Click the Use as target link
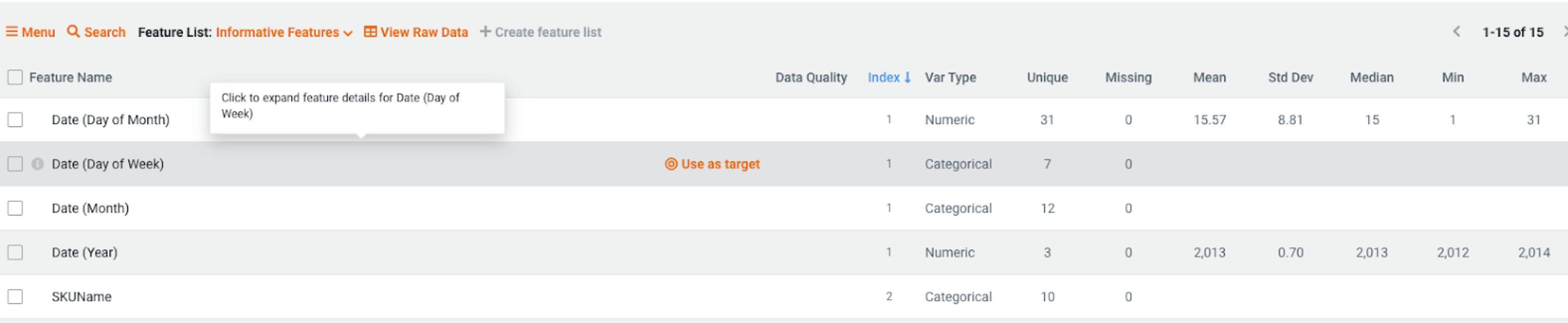 pos(720,163)
